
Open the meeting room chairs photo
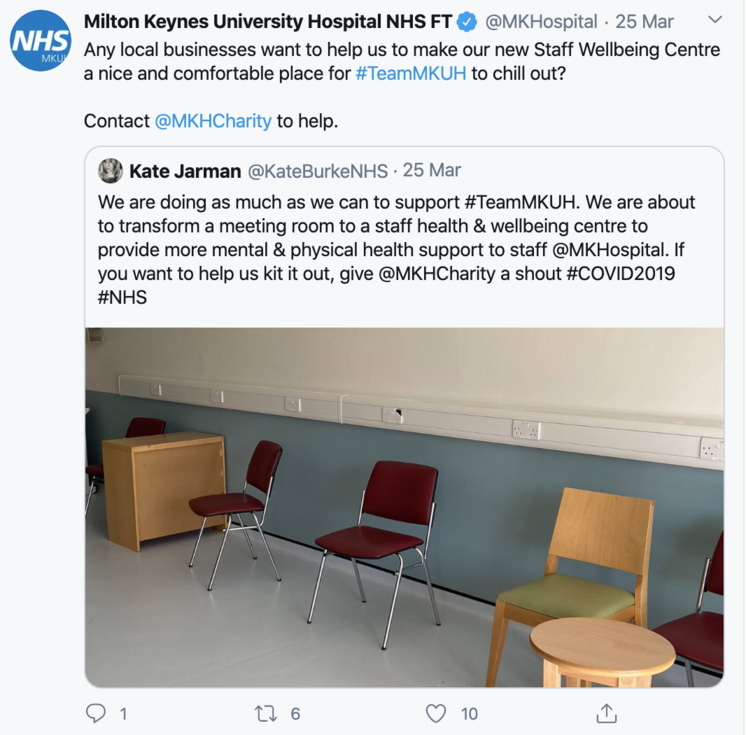pos(404,507)
